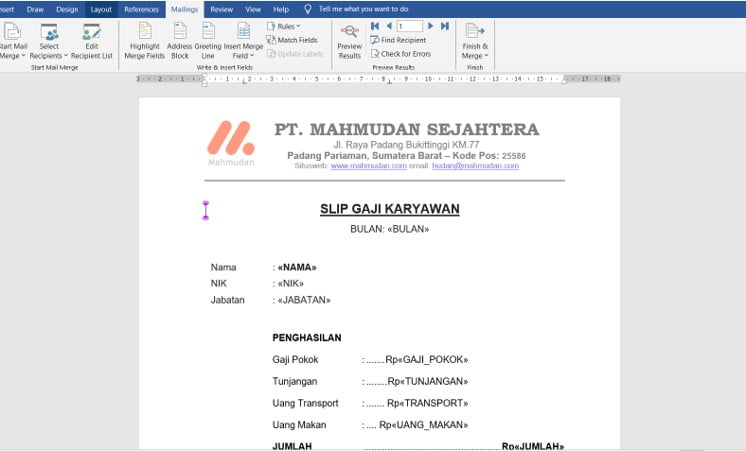Image resolution: width=746 pixels, height=451 pixels.
Task: Click Find Recipient
Action: coord(402,40)
